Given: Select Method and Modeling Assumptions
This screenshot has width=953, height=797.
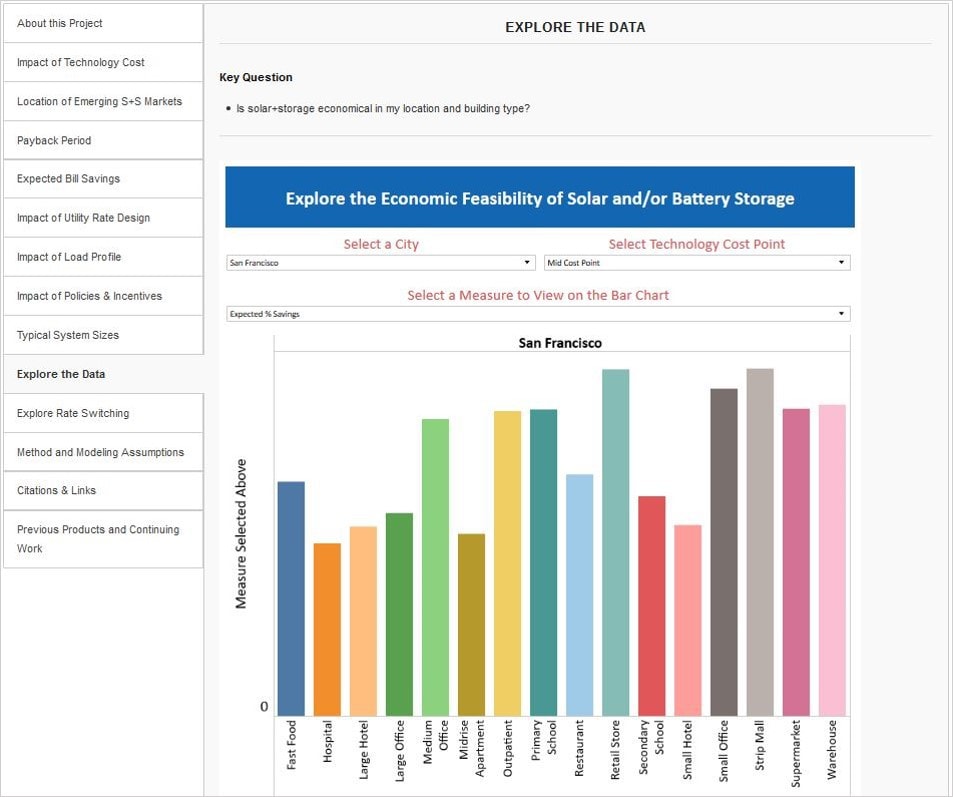Looking at the screenshot, I should point(100,451).
